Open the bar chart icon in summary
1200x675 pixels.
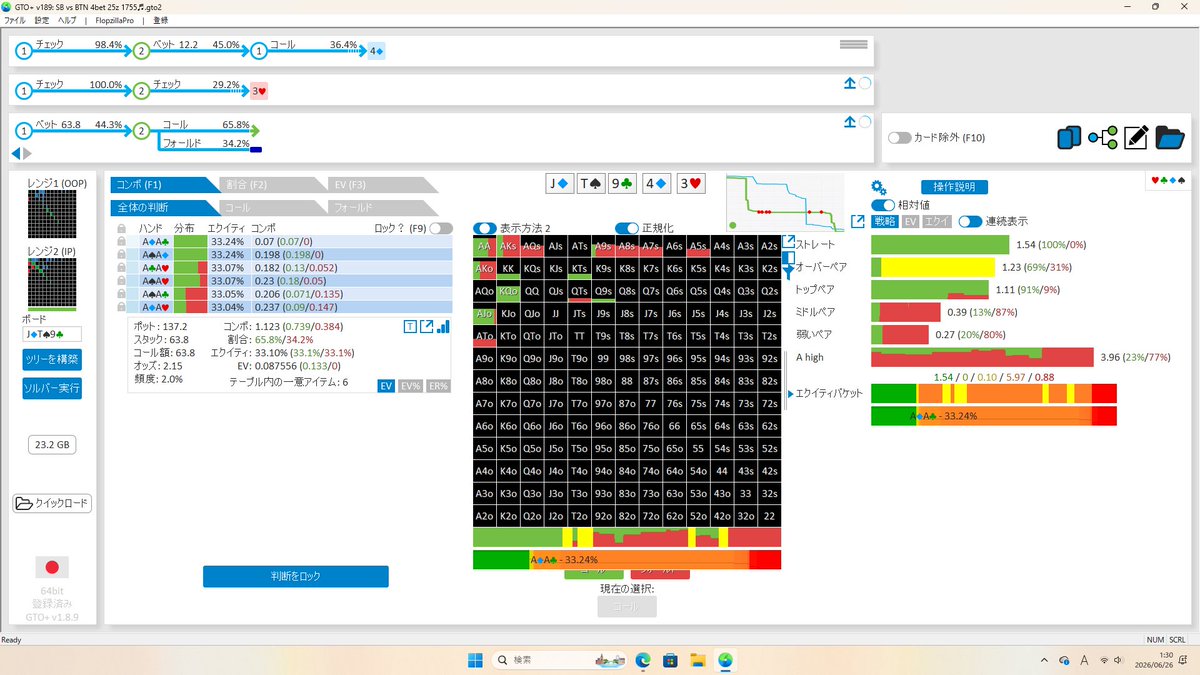443,326
